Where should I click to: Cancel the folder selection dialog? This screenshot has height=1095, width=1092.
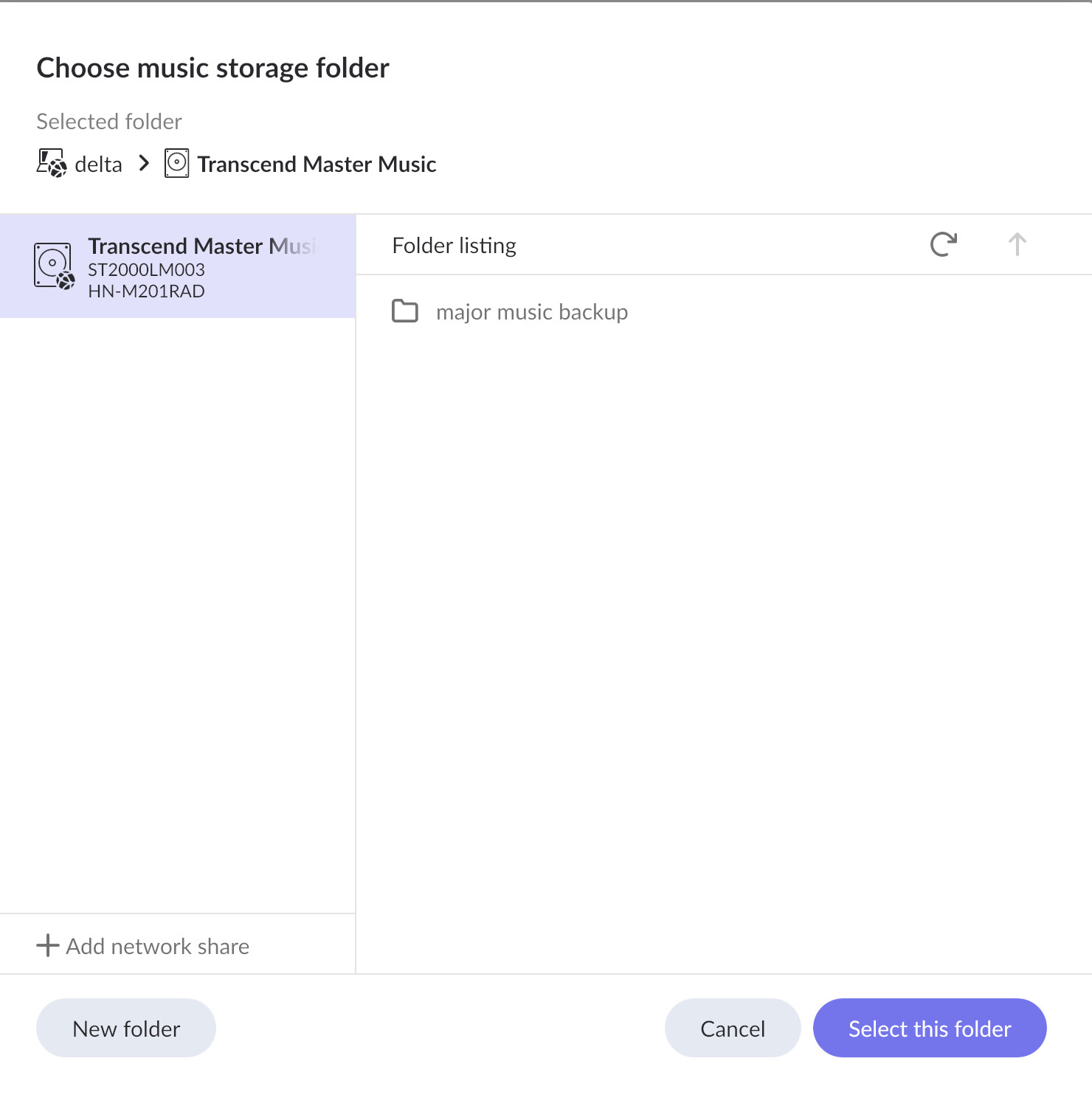point(732,1028)
